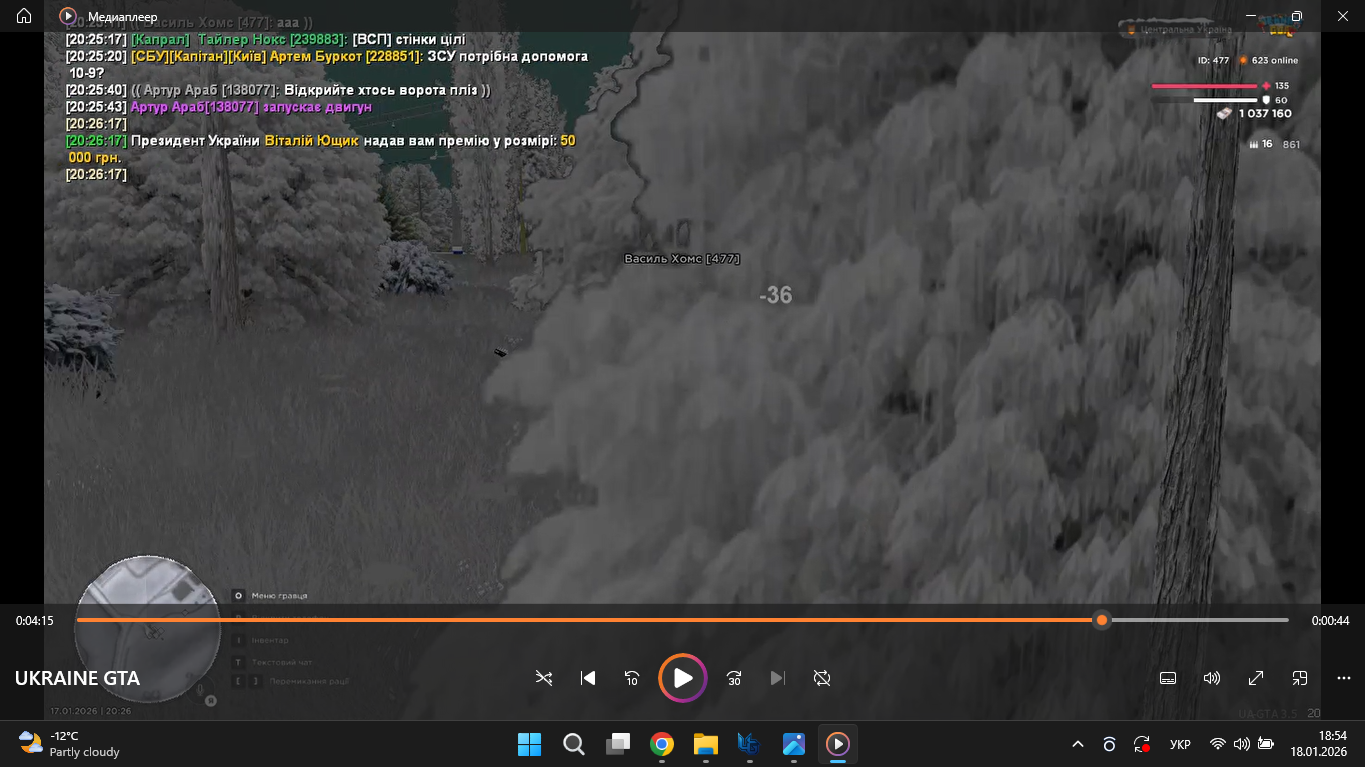
Task: Go to previous track
Action: tap(588, 678)
